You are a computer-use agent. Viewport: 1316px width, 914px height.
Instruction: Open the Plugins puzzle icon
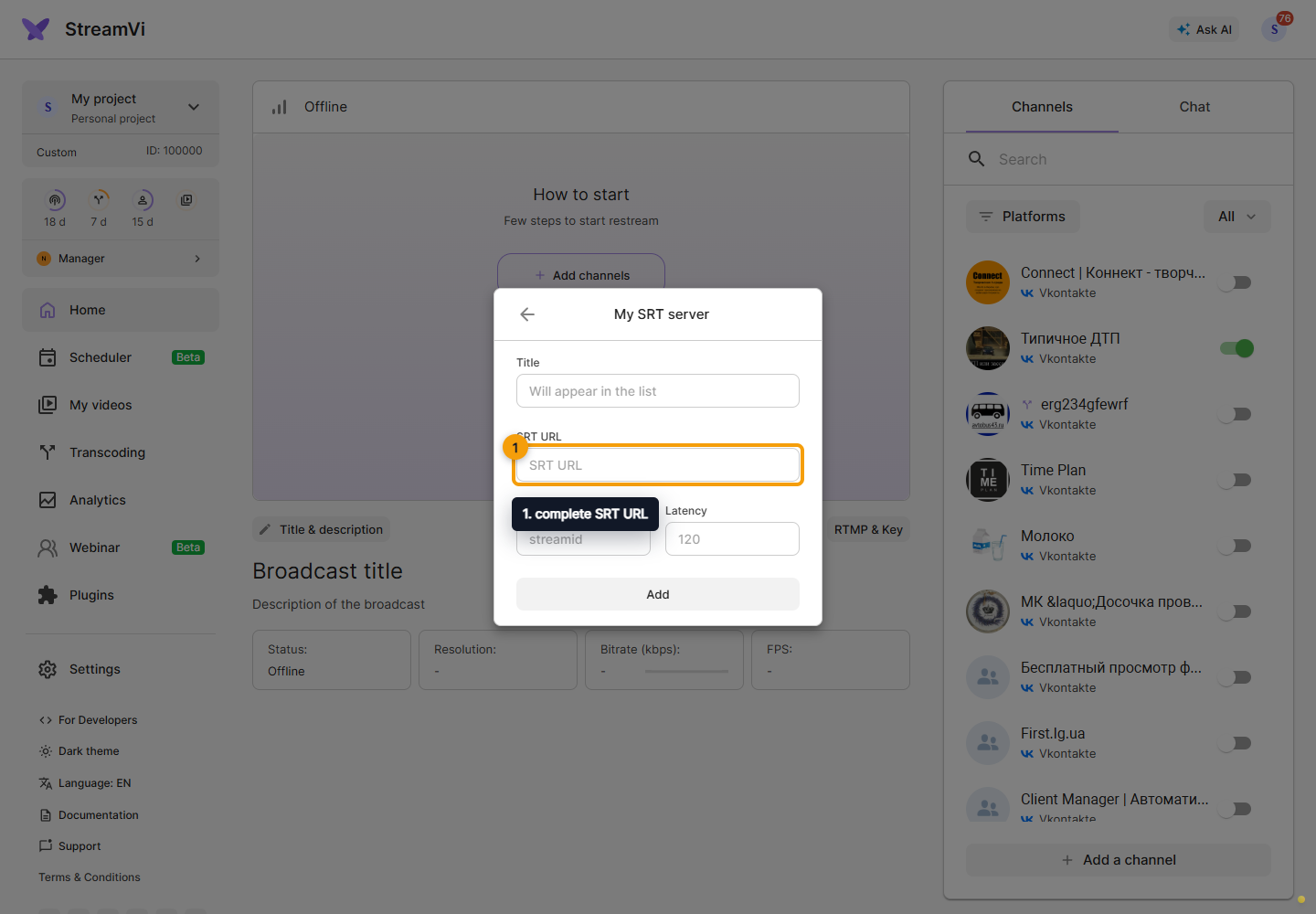48,595
